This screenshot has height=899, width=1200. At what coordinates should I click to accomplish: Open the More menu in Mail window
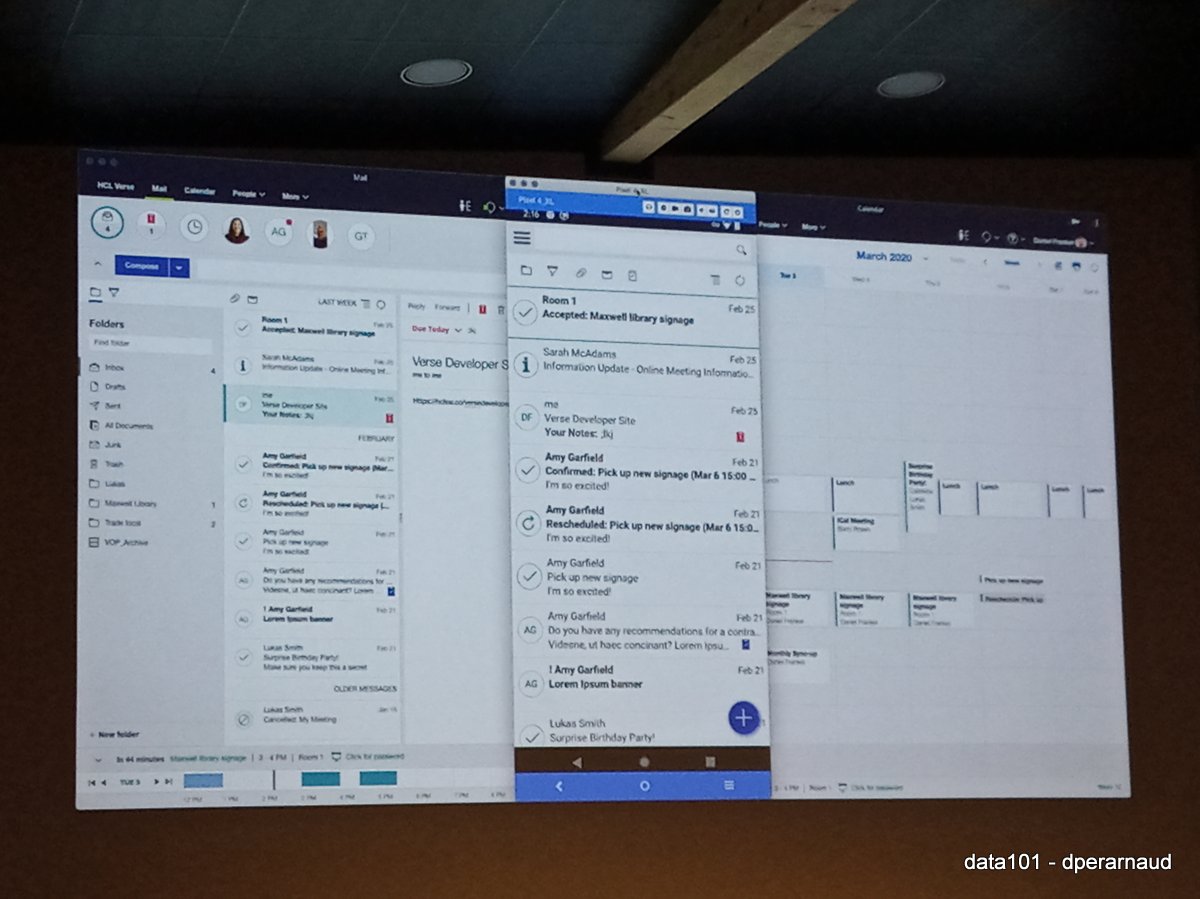pos(295,196)
